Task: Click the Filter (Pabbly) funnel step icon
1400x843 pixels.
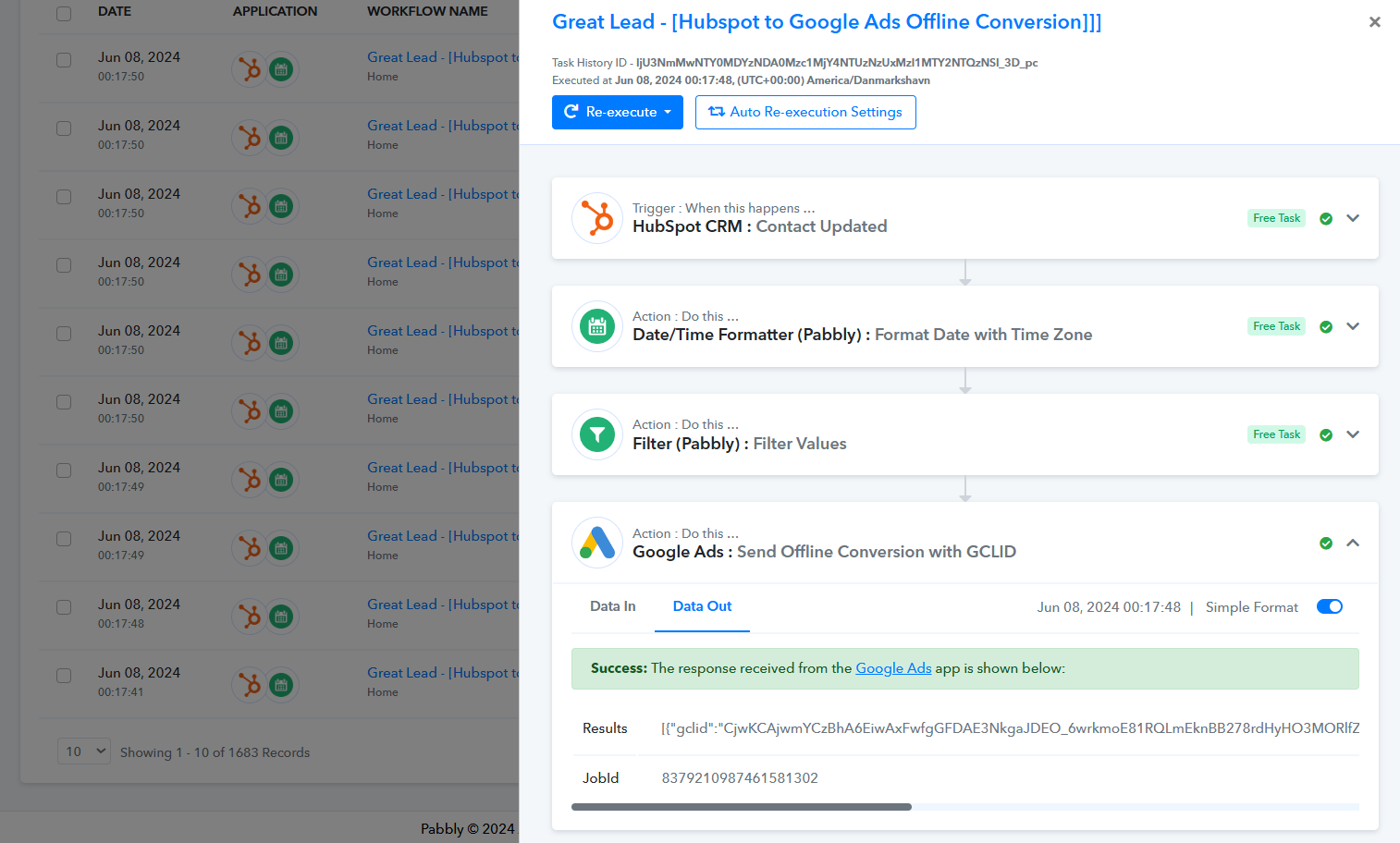Action: pyautogui.click(x=597, y=434)
